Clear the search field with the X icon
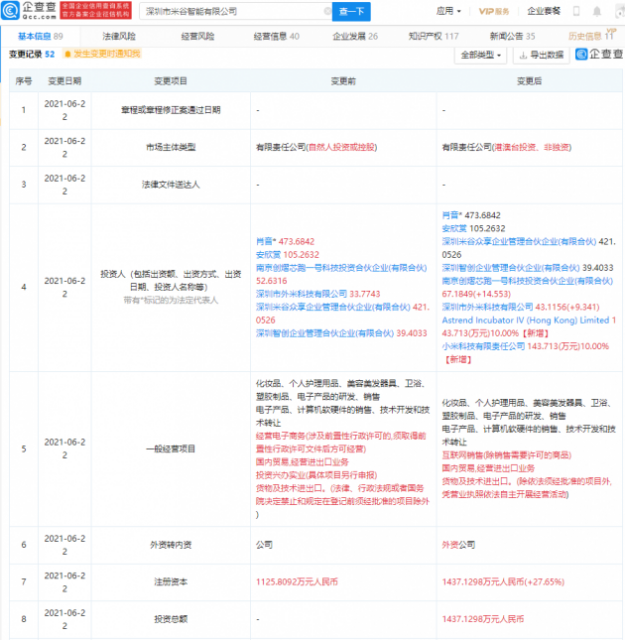The image size is (625, 640). (x=327, y=11)
